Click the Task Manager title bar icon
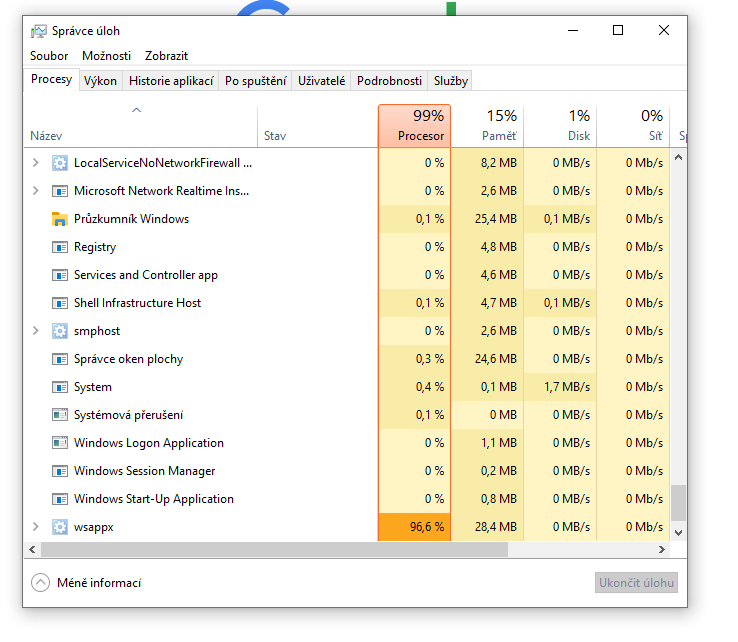 (x=39, y=31)
